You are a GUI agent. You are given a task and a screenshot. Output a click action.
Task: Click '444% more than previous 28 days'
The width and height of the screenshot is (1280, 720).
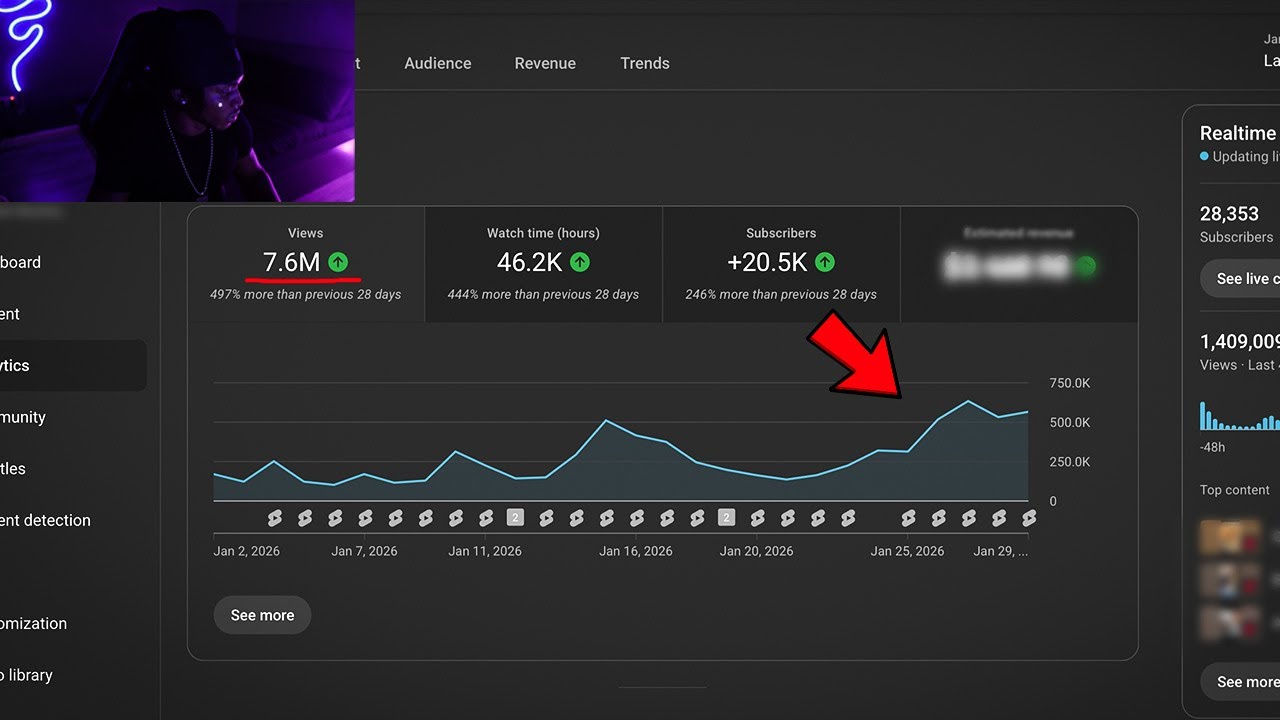(x=543, y=295)
